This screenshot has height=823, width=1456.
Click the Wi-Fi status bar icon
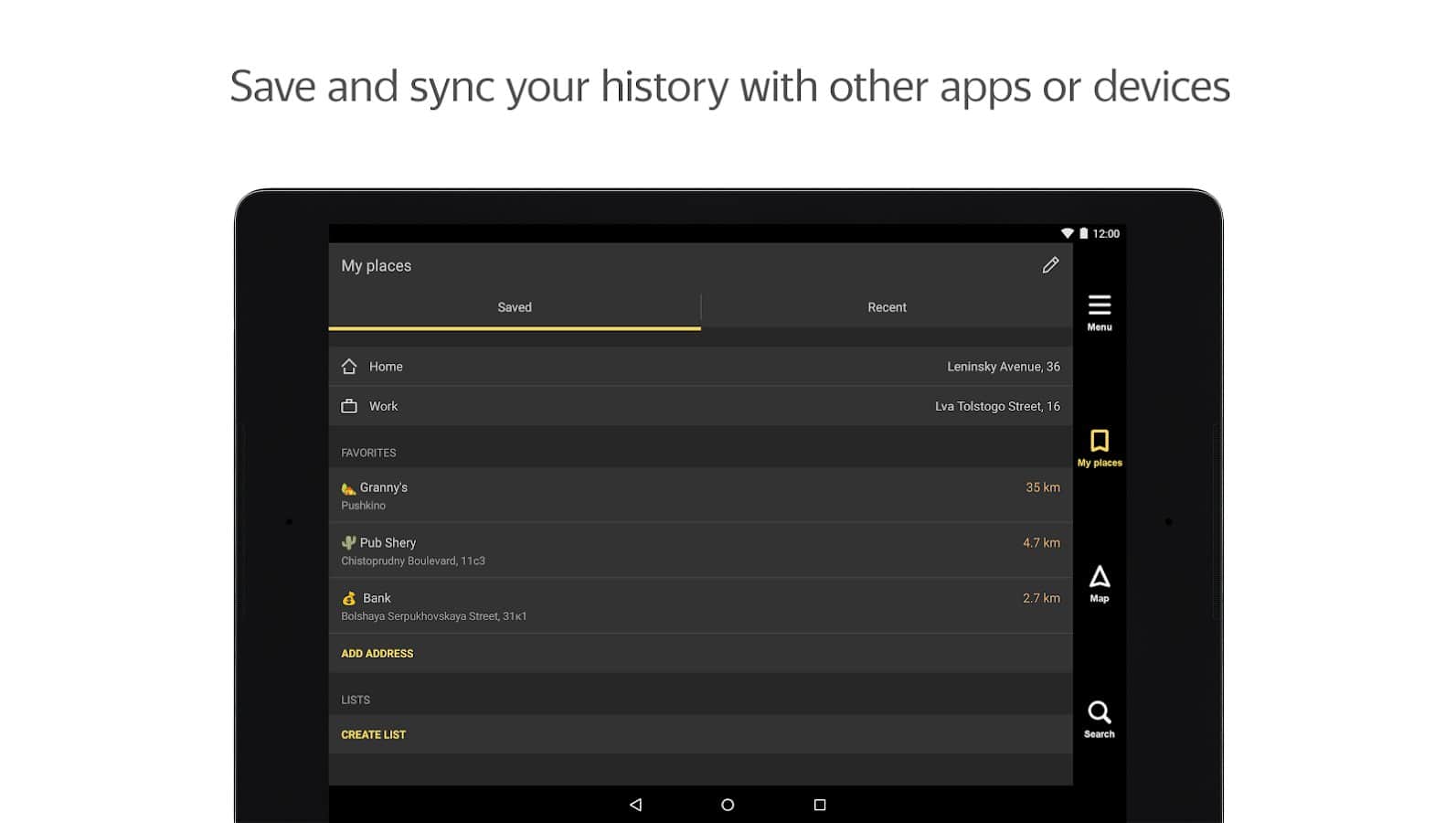[x=1067, y=233]
